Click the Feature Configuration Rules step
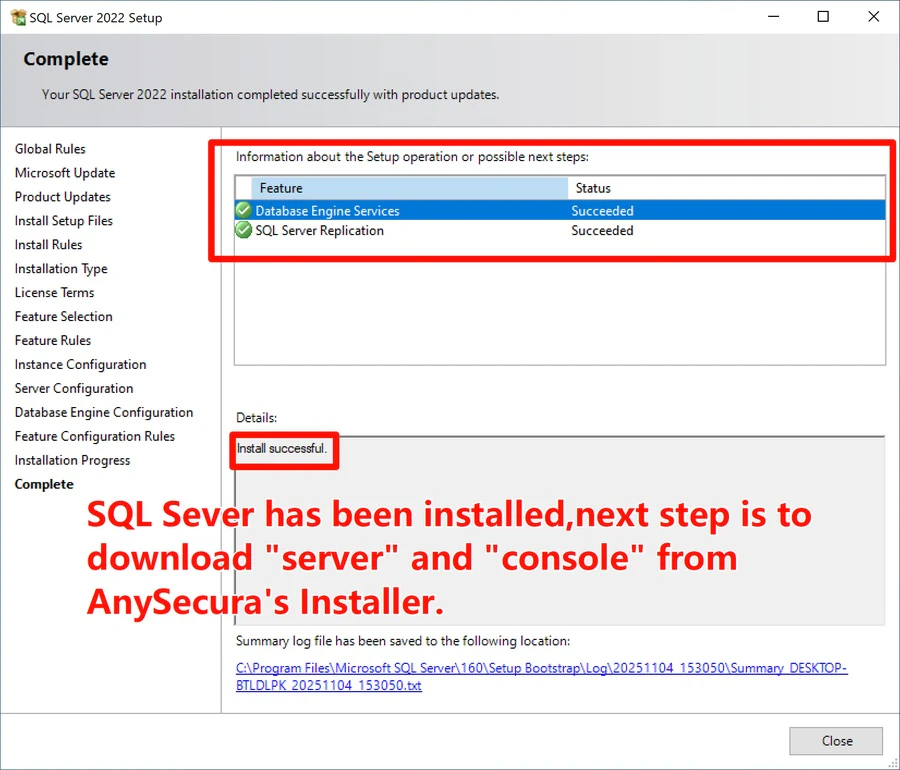Viewport: 900px width, 770px height. click(95, 436)
